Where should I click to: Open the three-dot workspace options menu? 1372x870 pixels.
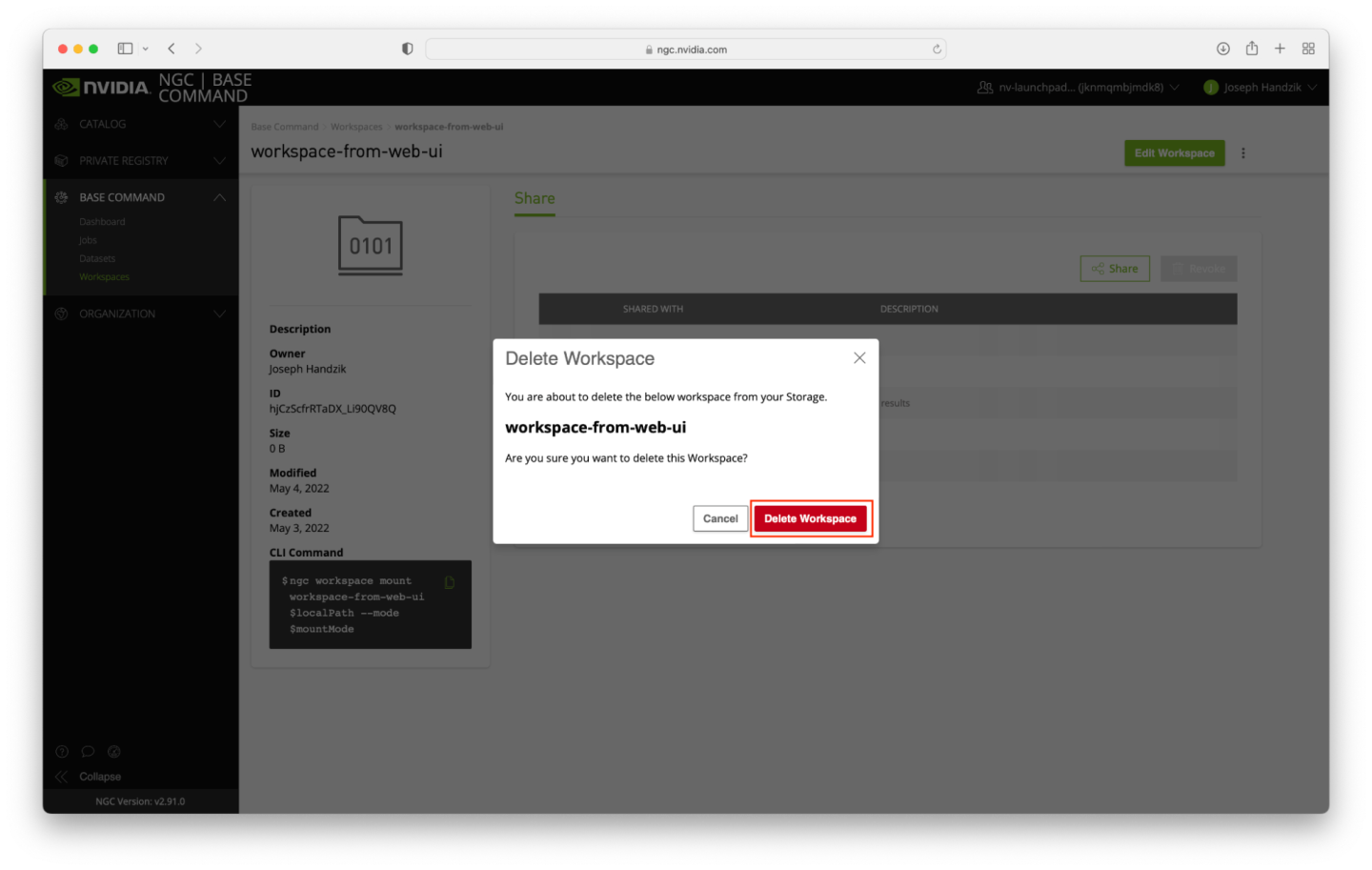click(x=1243, y=153)
